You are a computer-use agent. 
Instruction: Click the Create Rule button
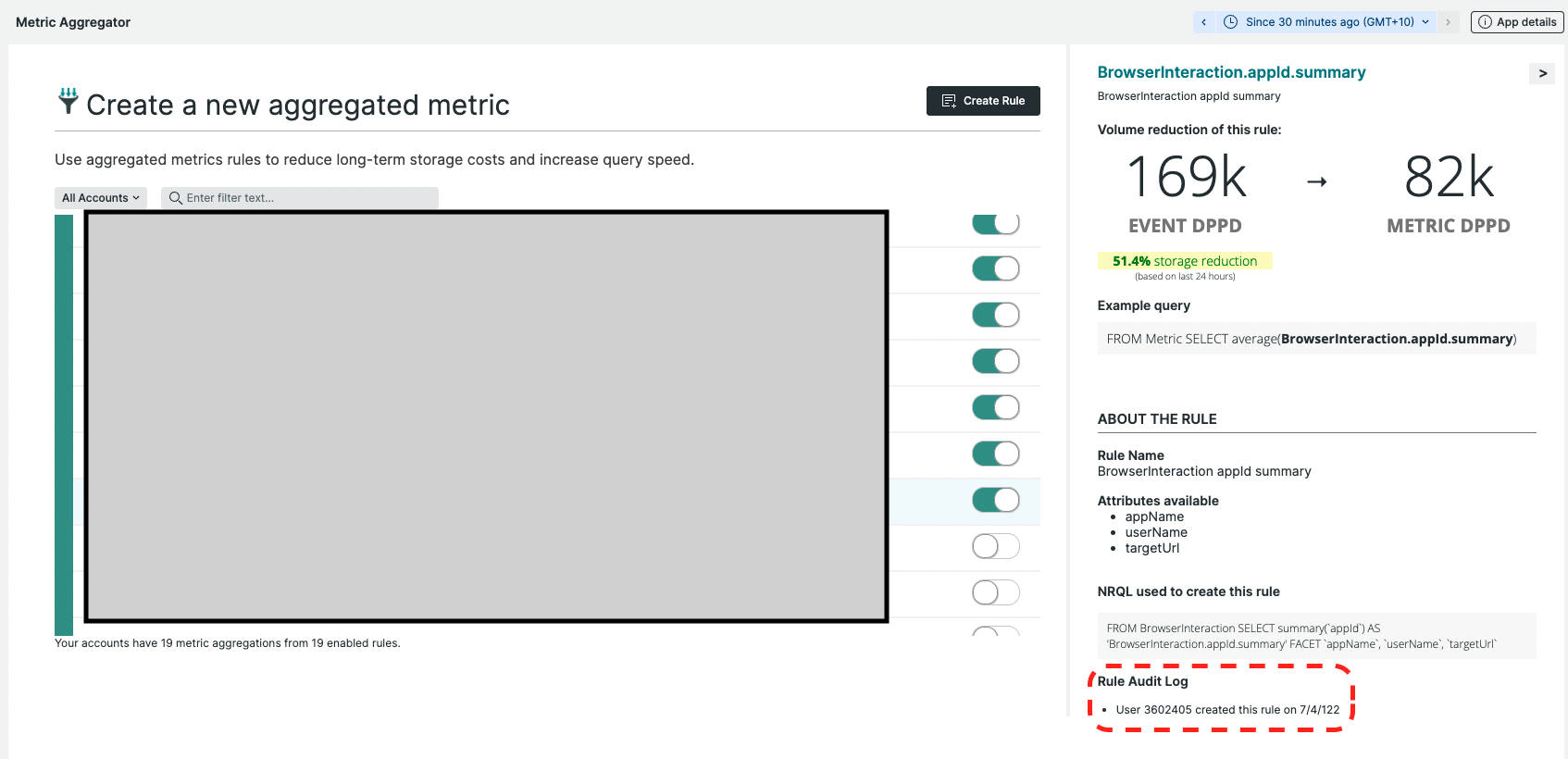[983, 101]
